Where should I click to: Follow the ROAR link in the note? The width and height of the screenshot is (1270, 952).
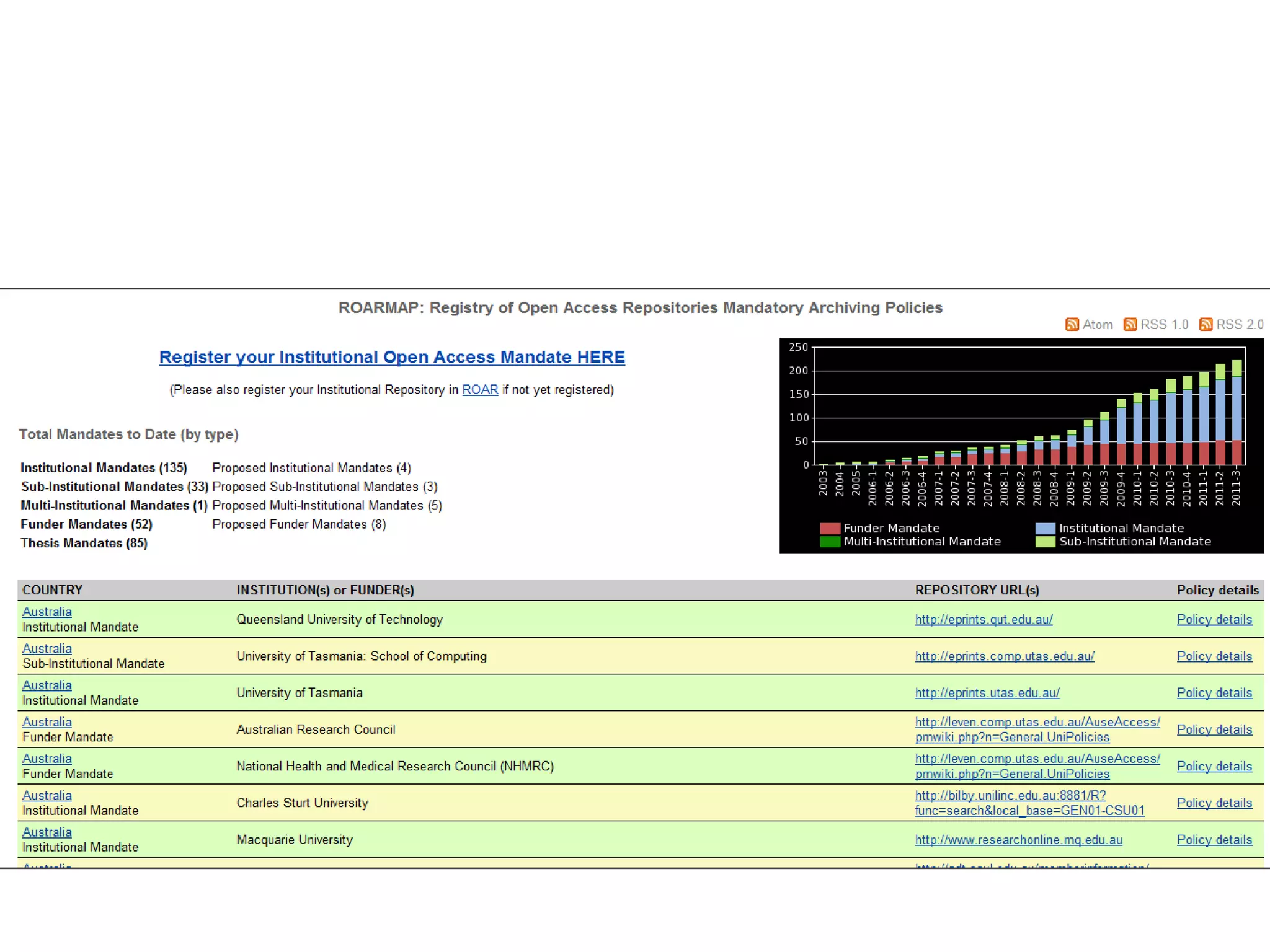click(x=480, y=390)
